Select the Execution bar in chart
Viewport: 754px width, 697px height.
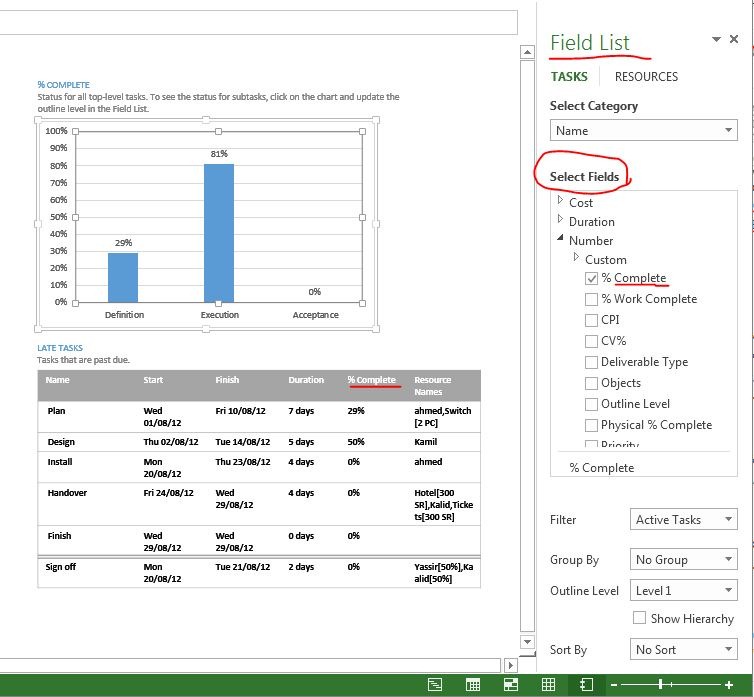(219, 233)
